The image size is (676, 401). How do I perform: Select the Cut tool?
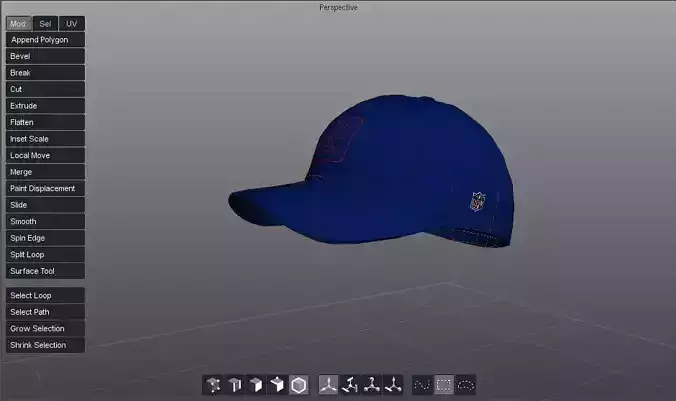[x=45, y=89]
